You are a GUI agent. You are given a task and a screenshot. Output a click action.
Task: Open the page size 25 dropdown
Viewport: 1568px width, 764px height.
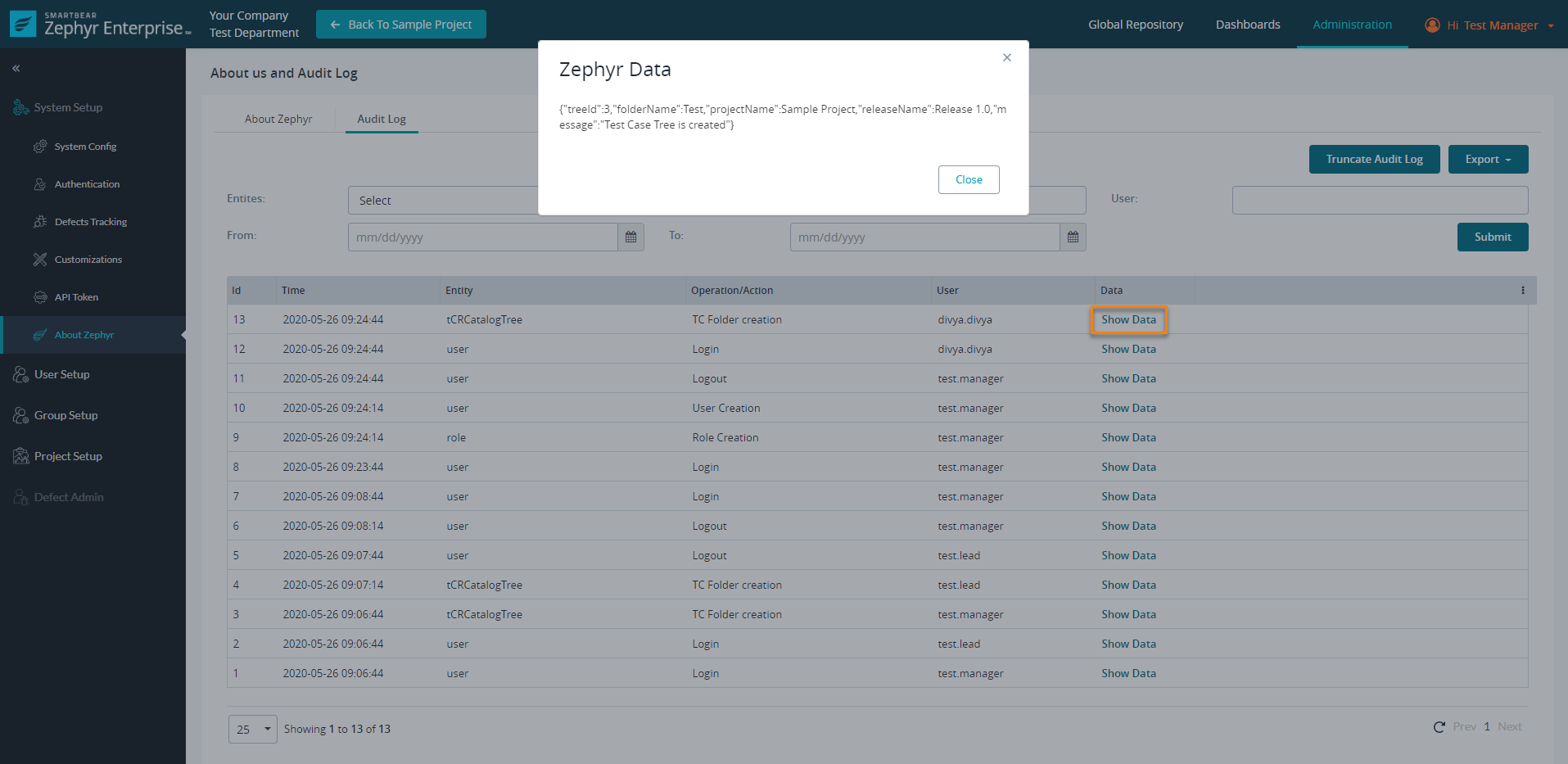coord(253,729)
